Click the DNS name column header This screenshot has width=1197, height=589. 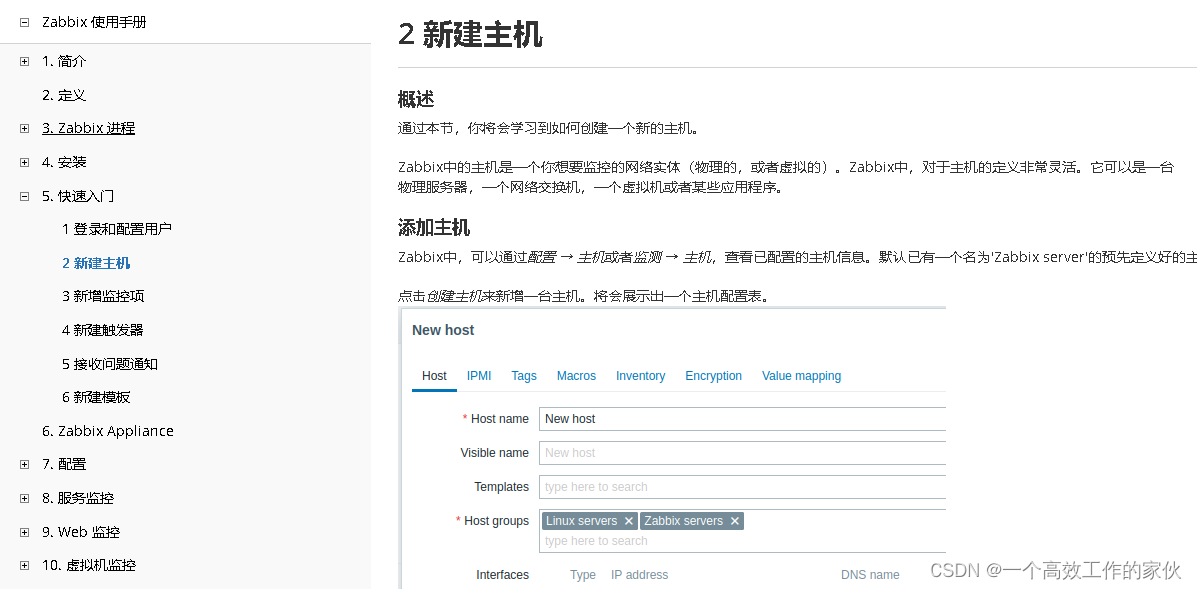870,575
